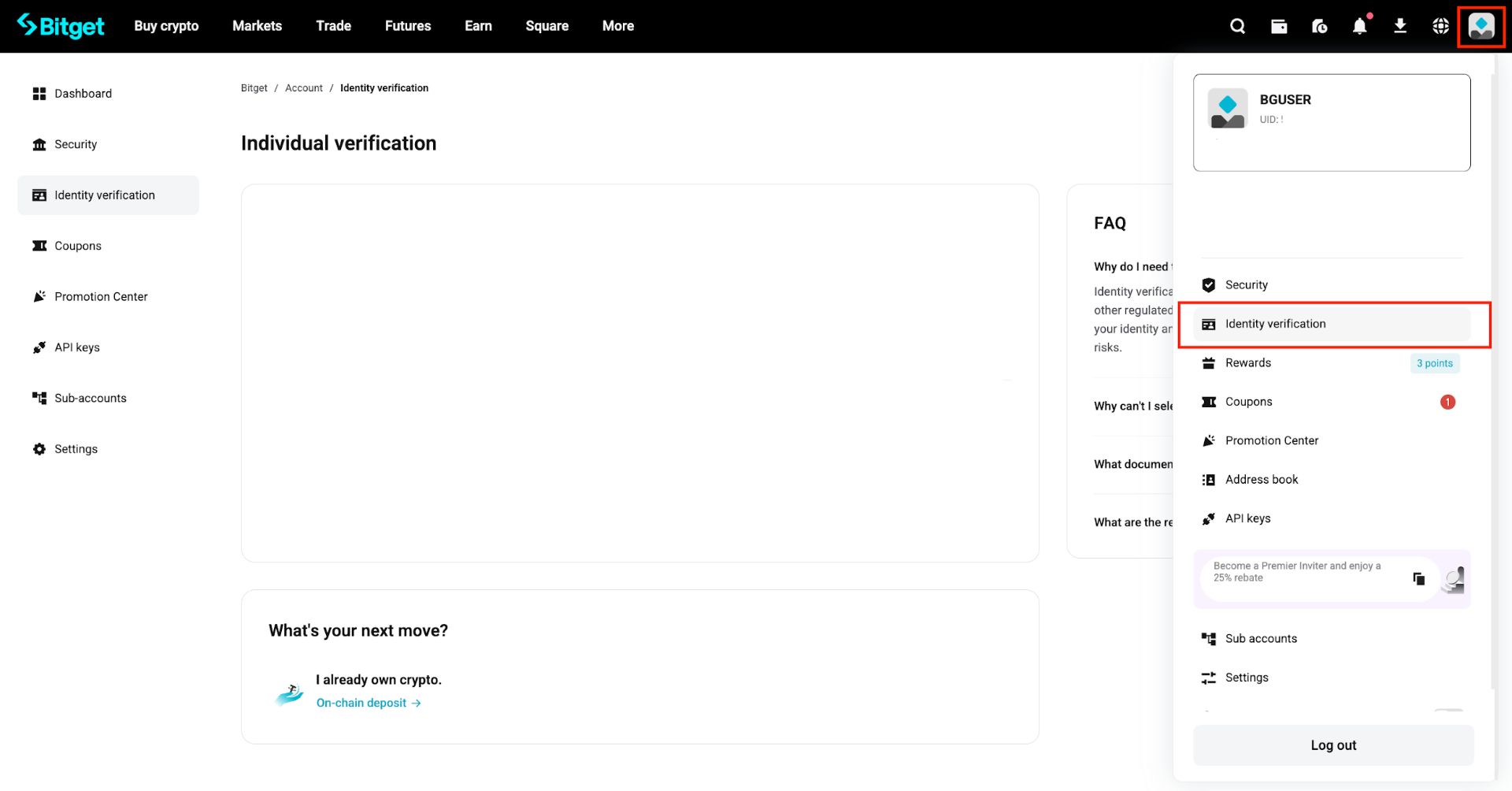Click the Dashboard grid icon in sidebar
Image resolution: width=1512 pixels, height=791 pixels.
39,94
